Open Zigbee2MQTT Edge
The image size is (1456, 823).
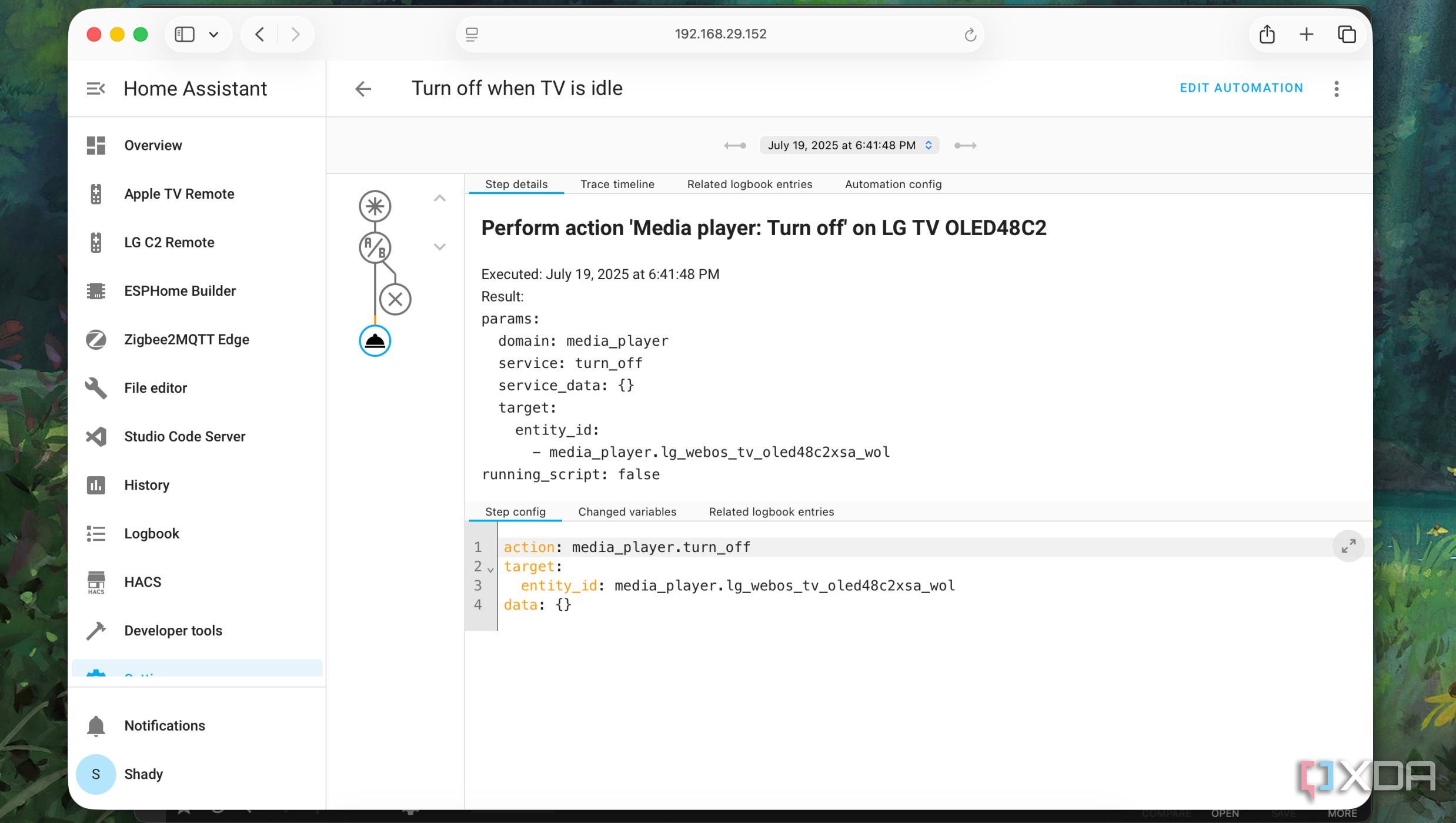(197, 339)
